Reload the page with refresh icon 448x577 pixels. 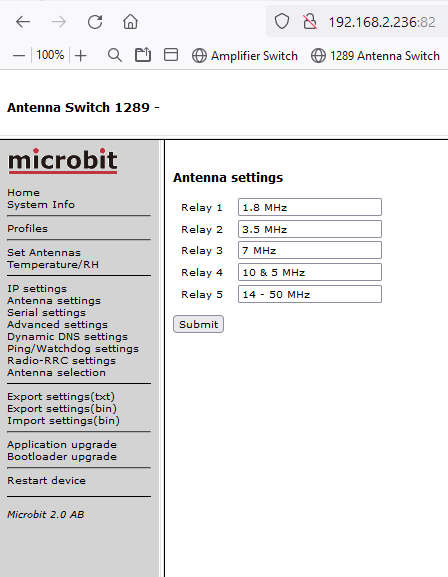pos(95,22)
